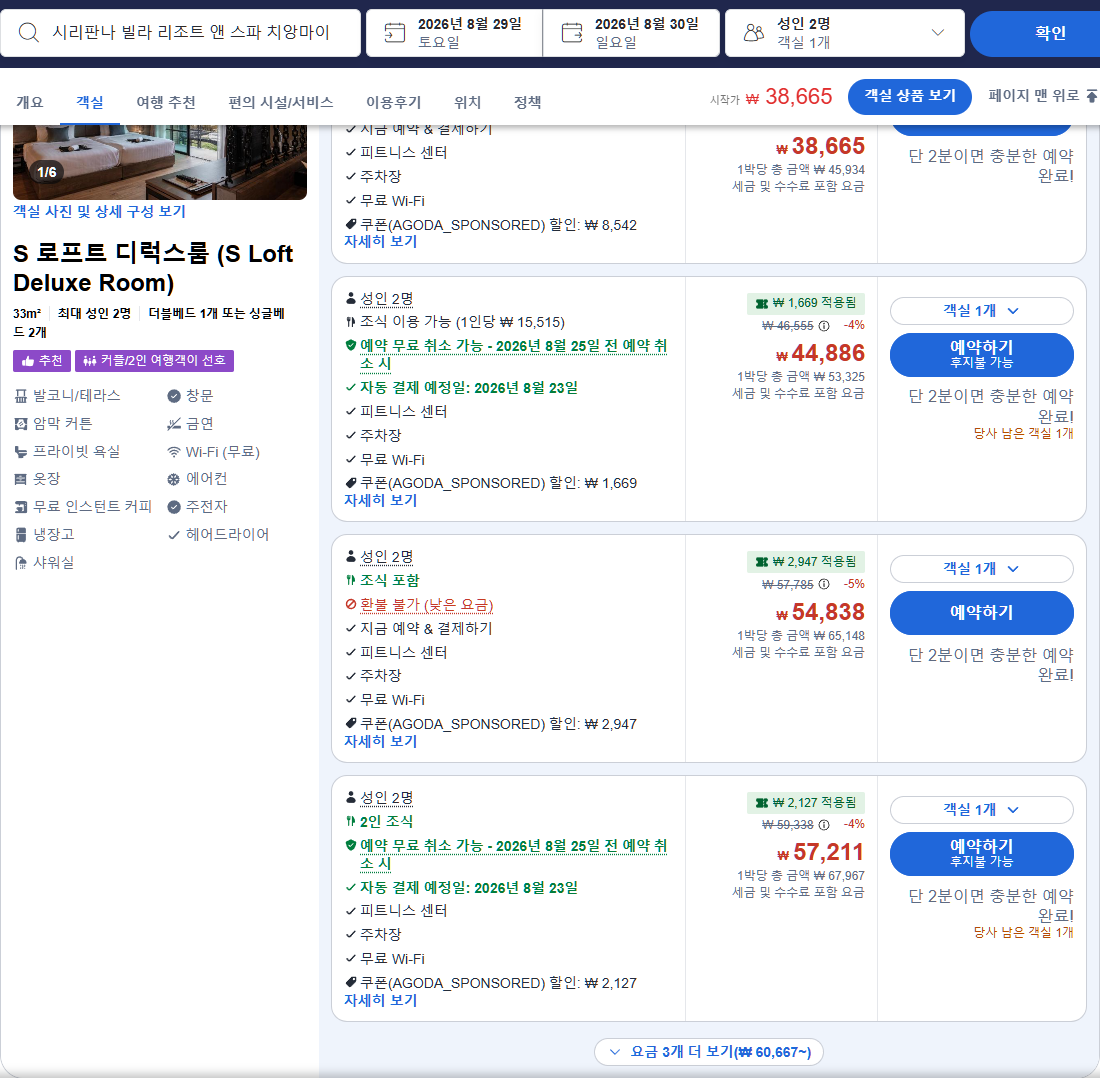Screen dimensions: 1100x1079
Task: Click the 환불 불가 (낮은 요금) text
Action: [x=427, y=605]
